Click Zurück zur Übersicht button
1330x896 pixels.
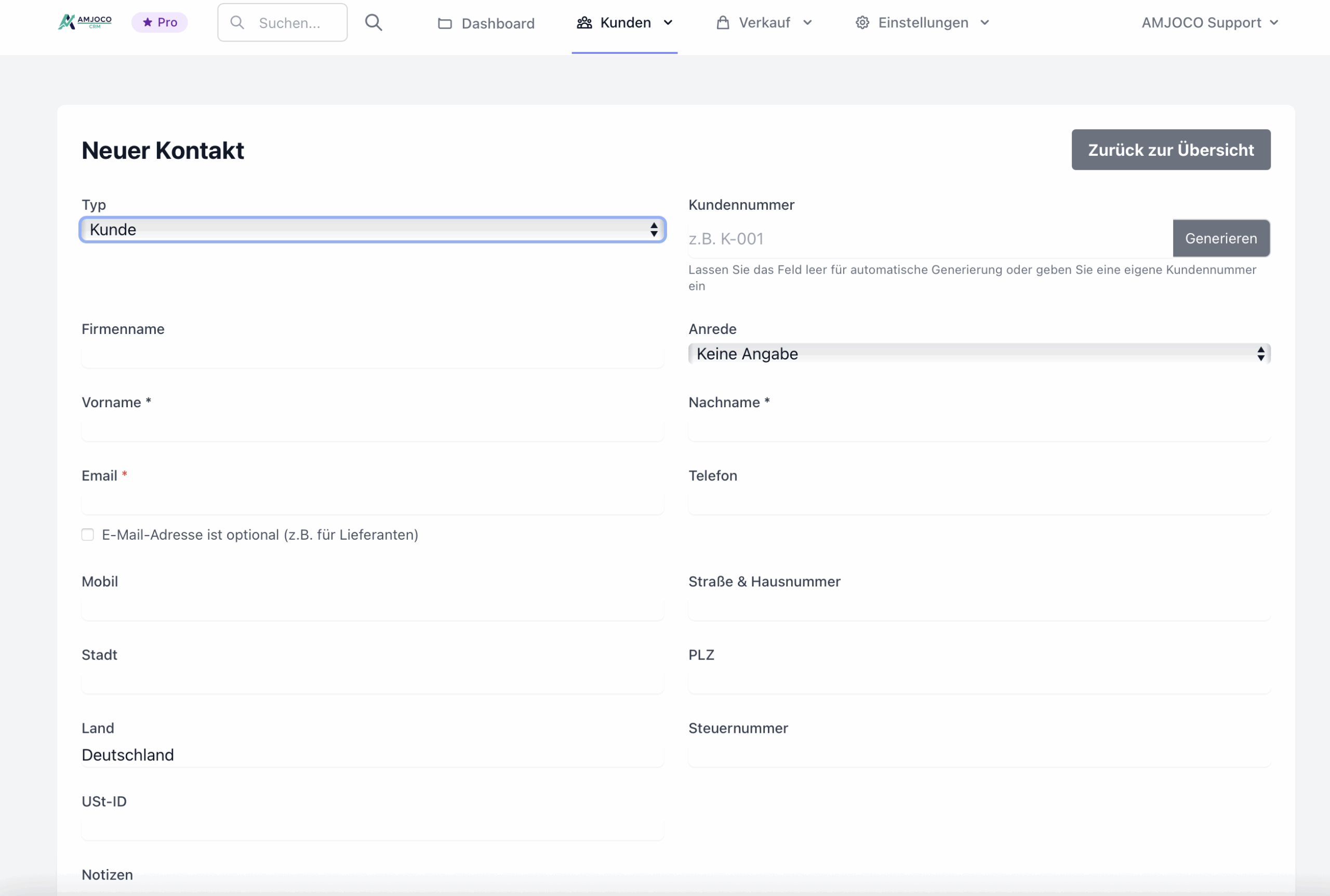(x=1170, y=150)
